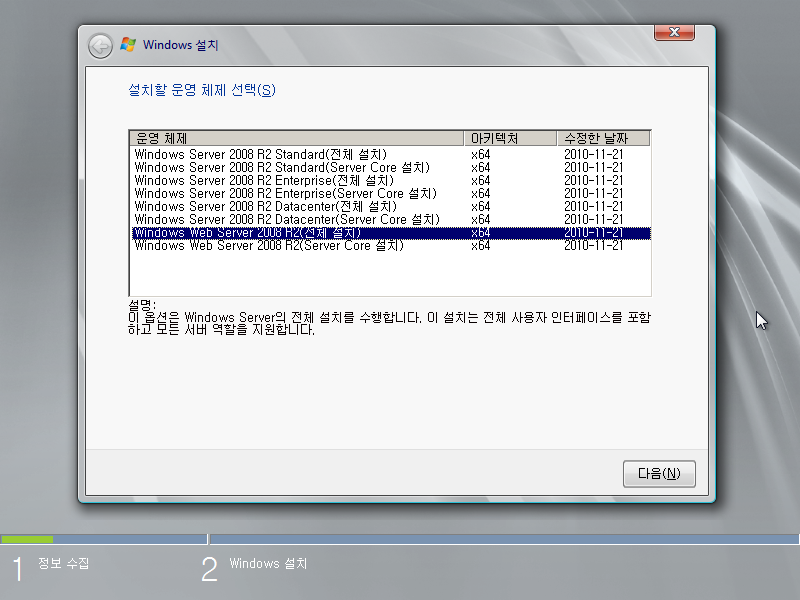This screenshot has width=800, height=600.
Task: Select Windows Server 2008 R2 Standard(전체 설치)
Action: click(x=391, y=155)
